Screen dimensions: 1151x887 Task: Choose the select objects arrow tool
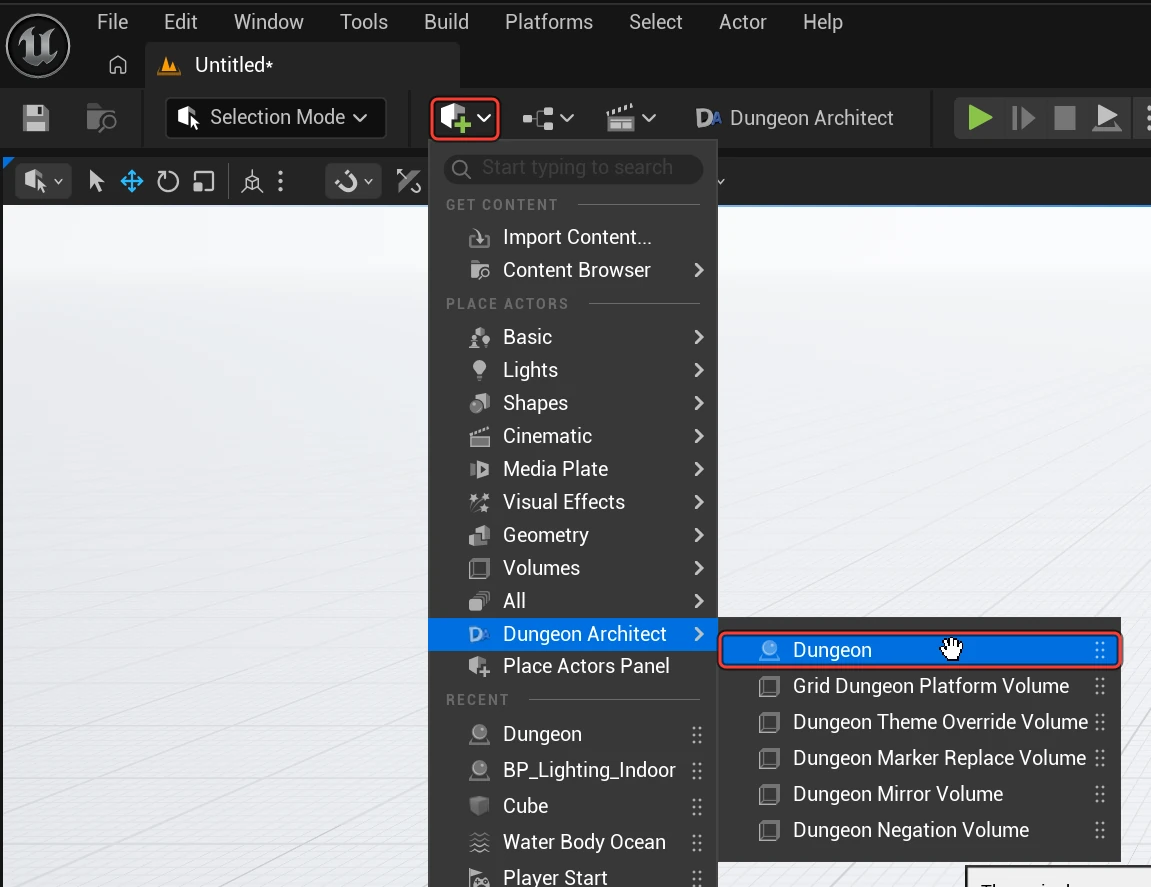[96, 181]
